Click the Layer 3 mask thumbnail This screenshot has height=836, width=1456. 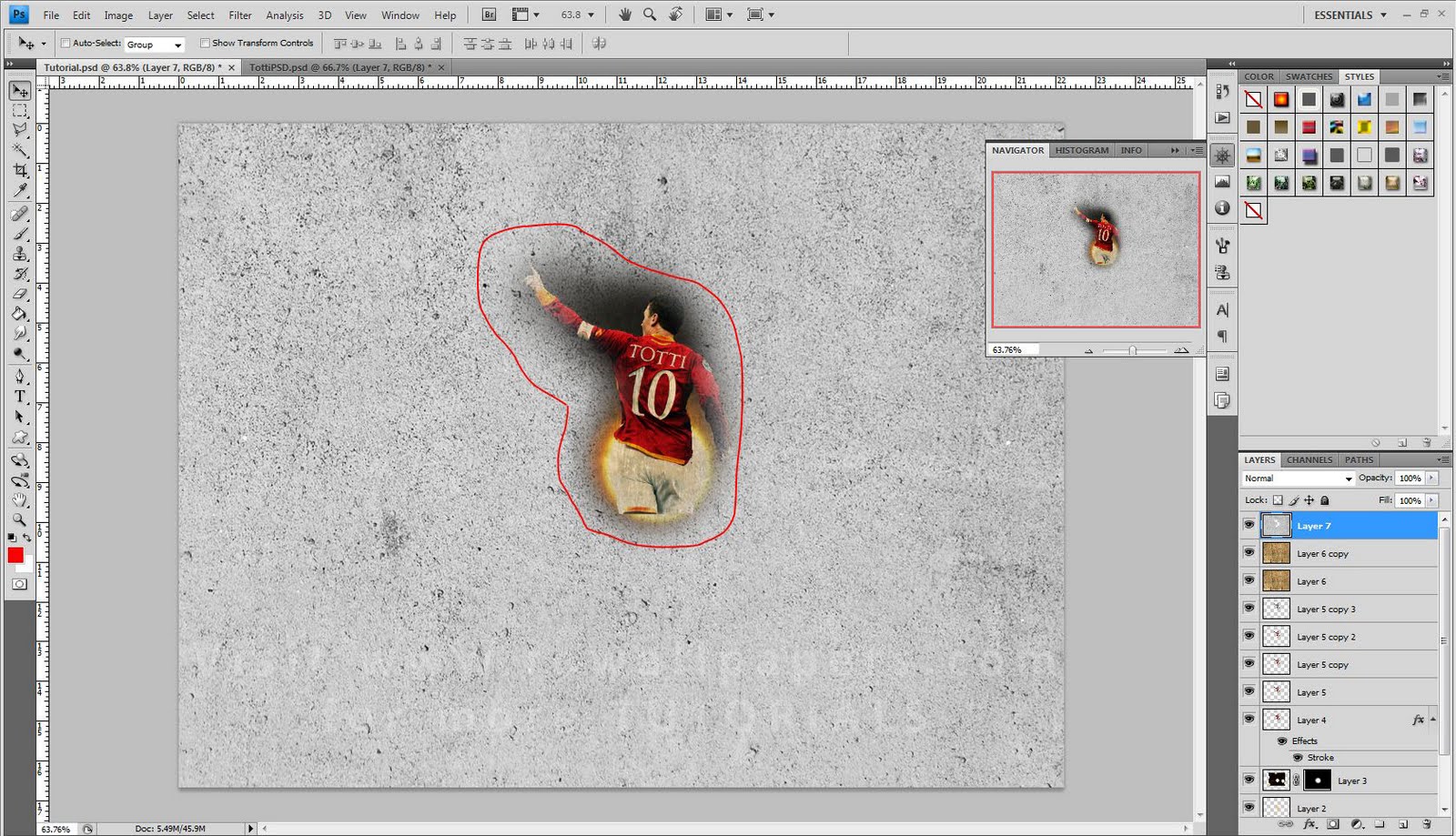click(x=1317, y=780)
